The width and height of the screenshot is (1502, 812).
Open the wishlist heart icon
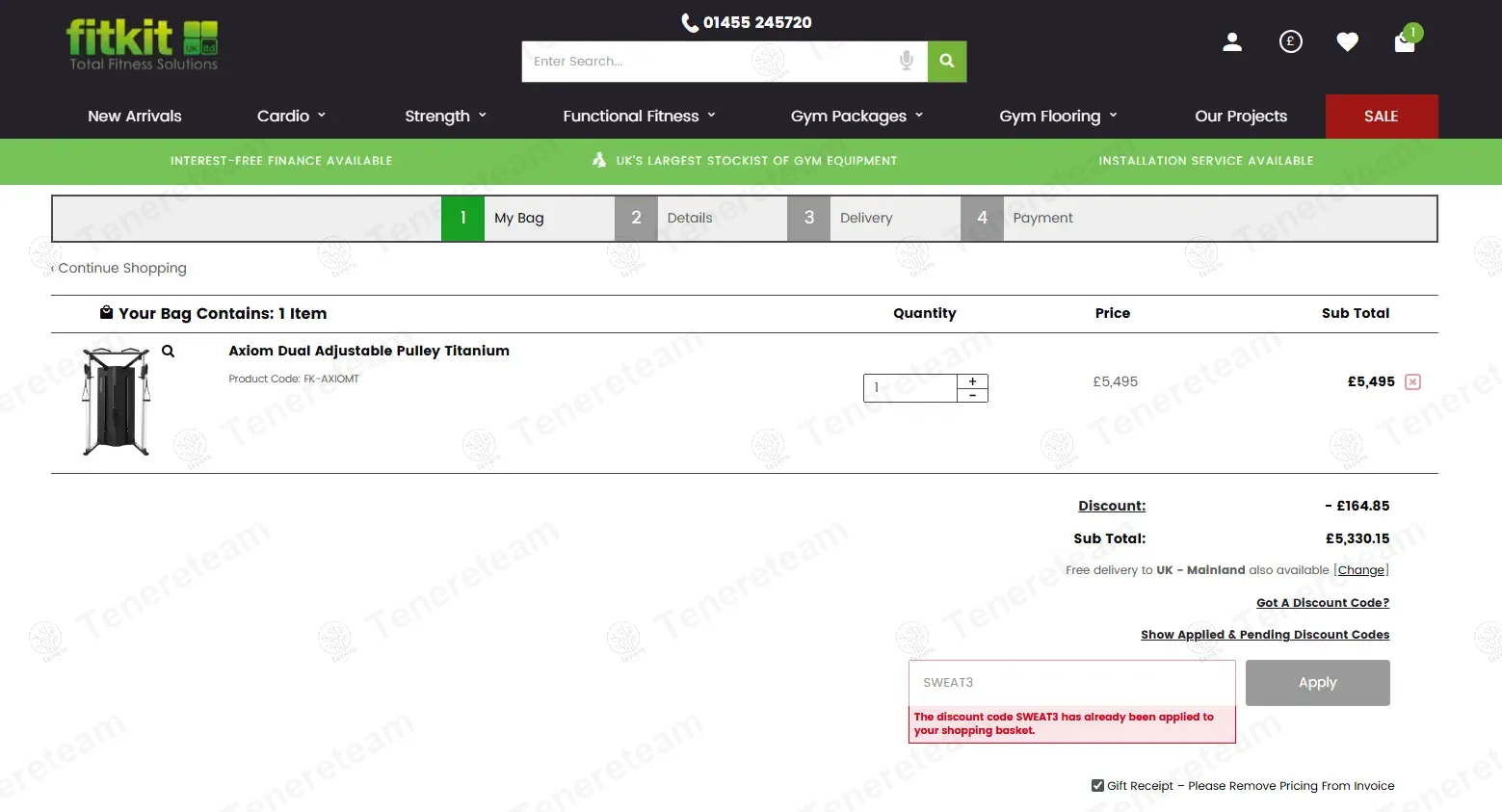tap(1347, 41)
